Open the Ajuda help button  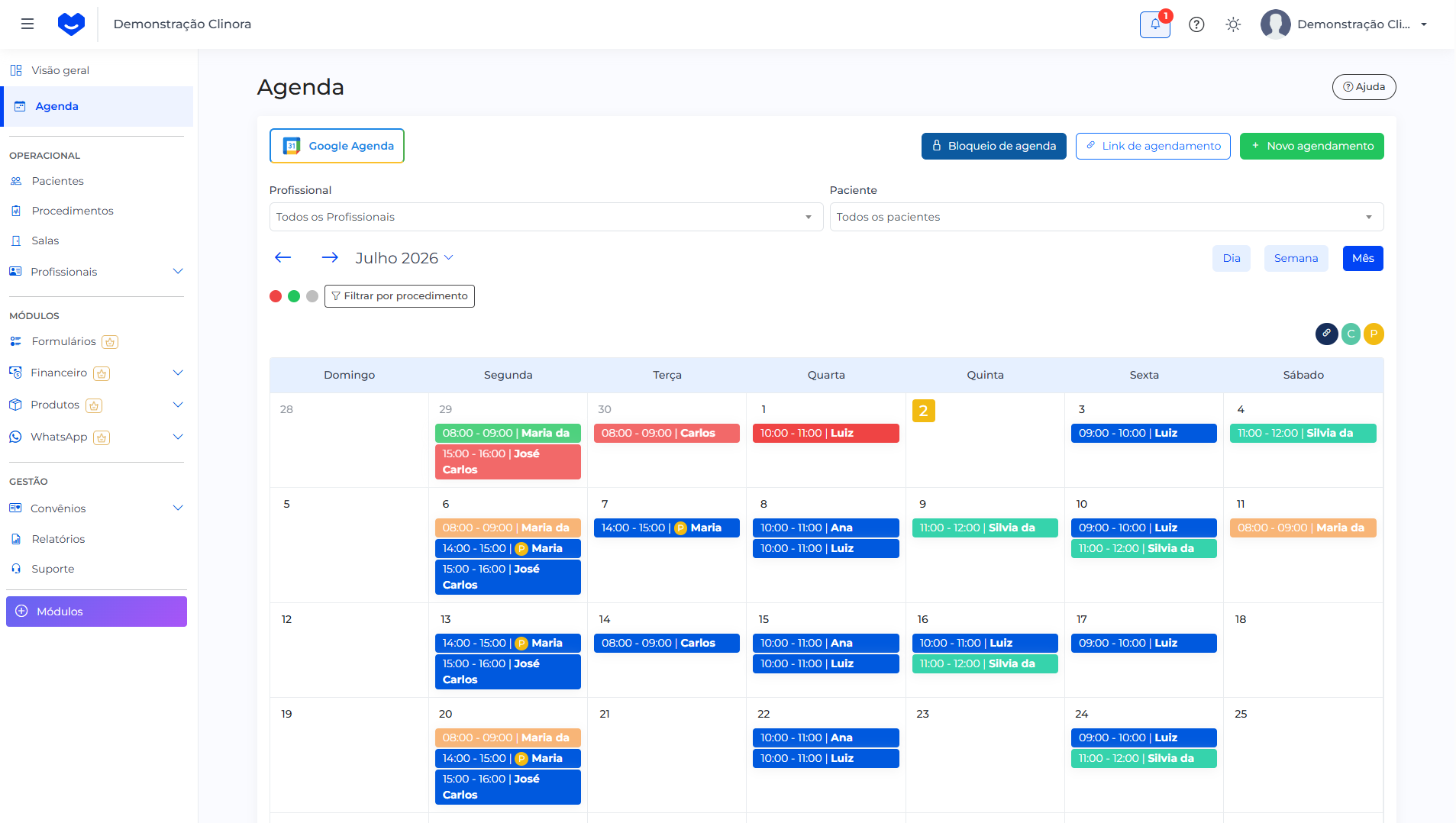click(1364, 87)
